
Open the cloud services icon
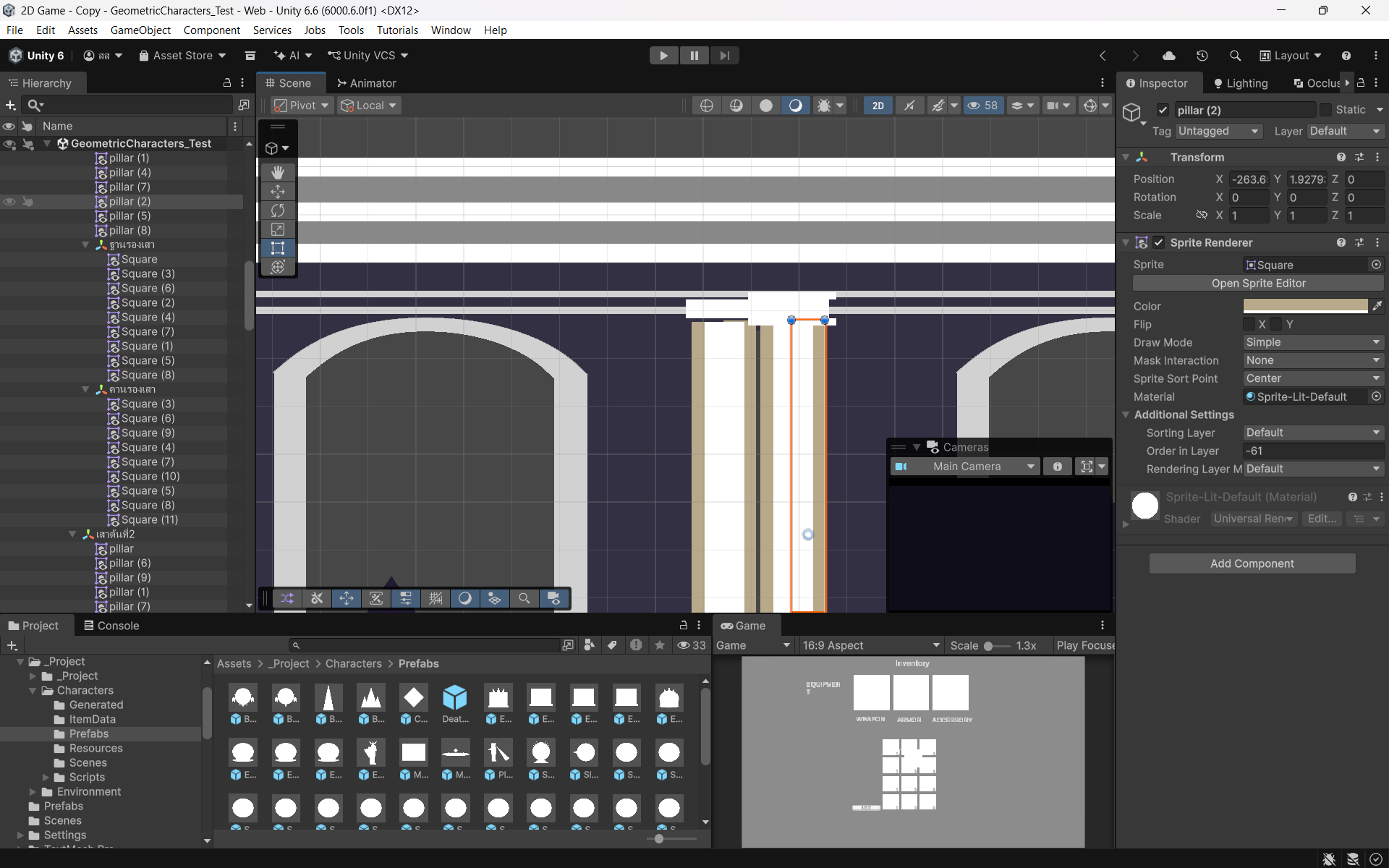click(1169, 56)
